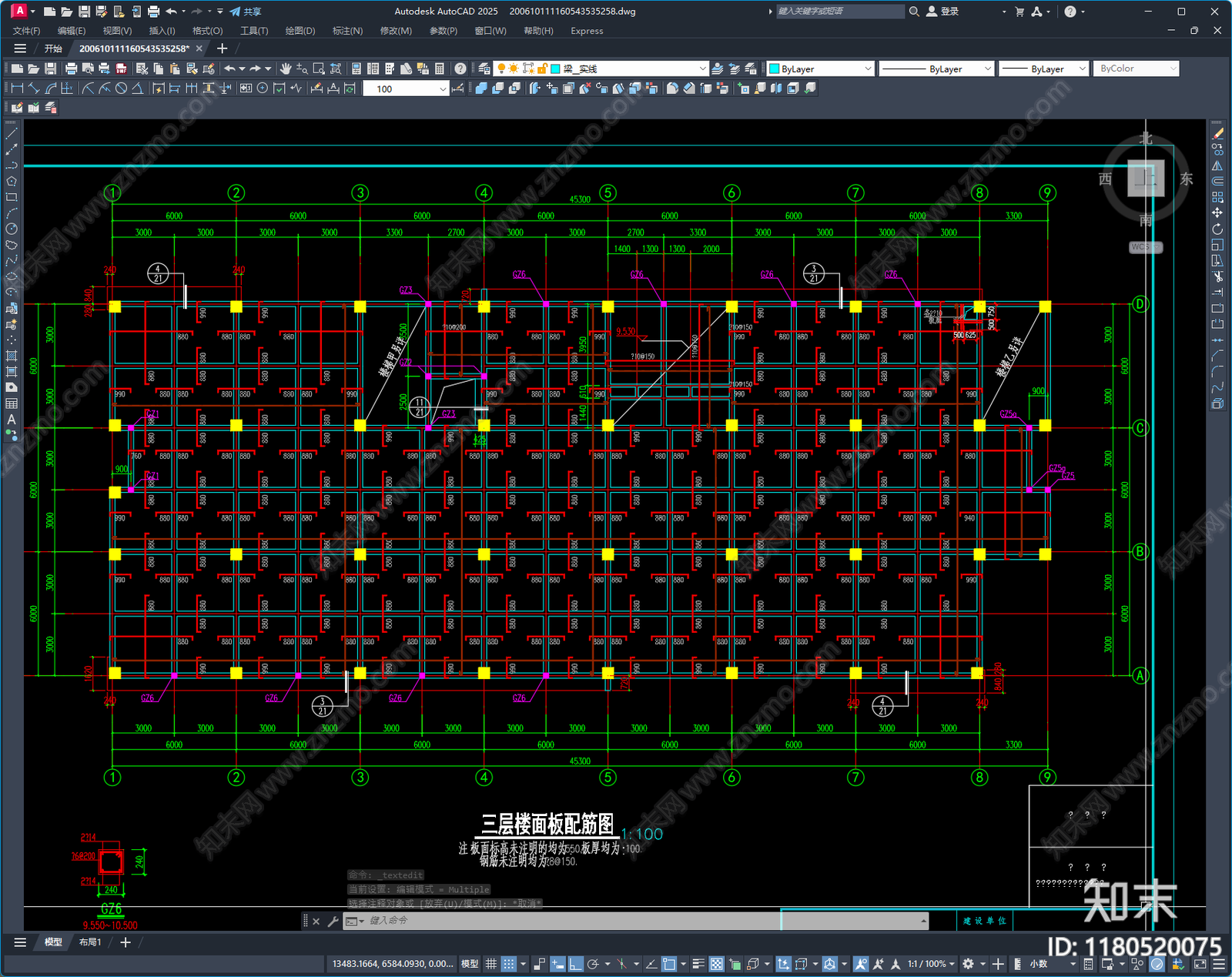Viewport: 1232px width, 977px height.
Task: Click the Erase tool in right toolbar
Action: 1217,134
